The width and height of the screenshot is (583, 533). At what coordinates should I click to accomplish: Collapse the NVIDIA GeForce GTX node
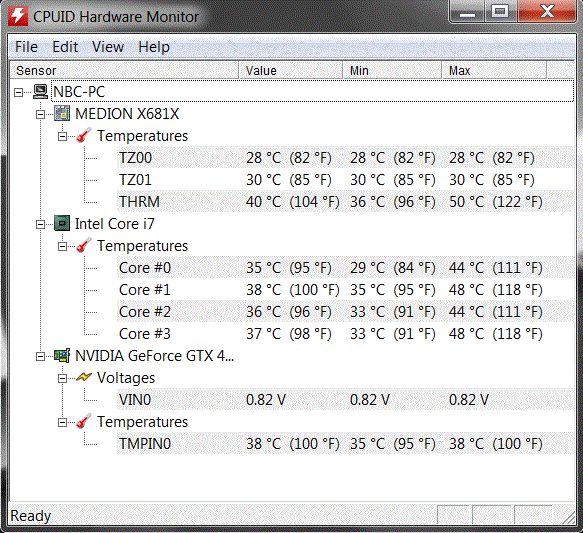pos(40,356)
